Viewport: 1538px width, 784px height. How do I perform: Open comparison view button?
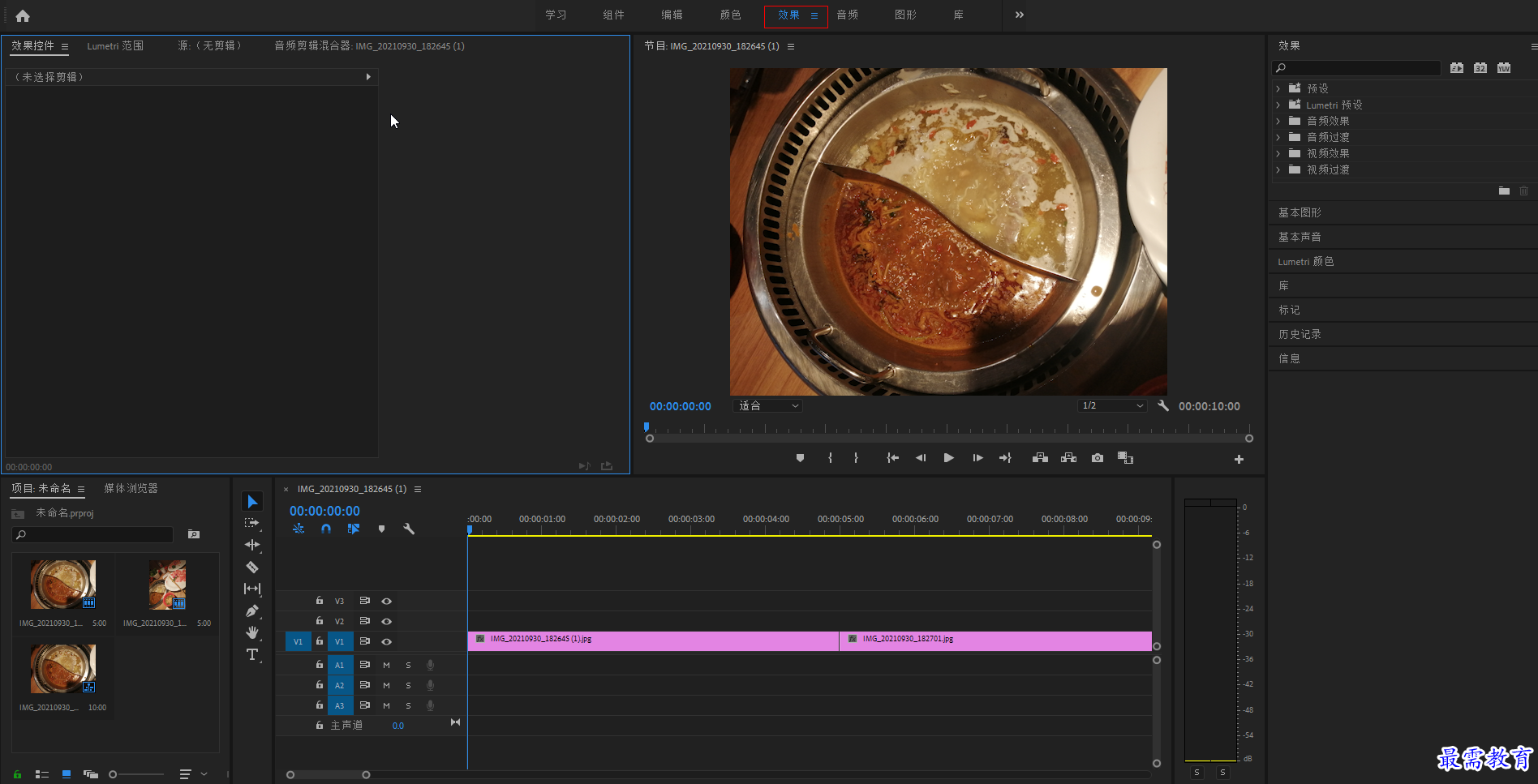[x=1125, y=458]
